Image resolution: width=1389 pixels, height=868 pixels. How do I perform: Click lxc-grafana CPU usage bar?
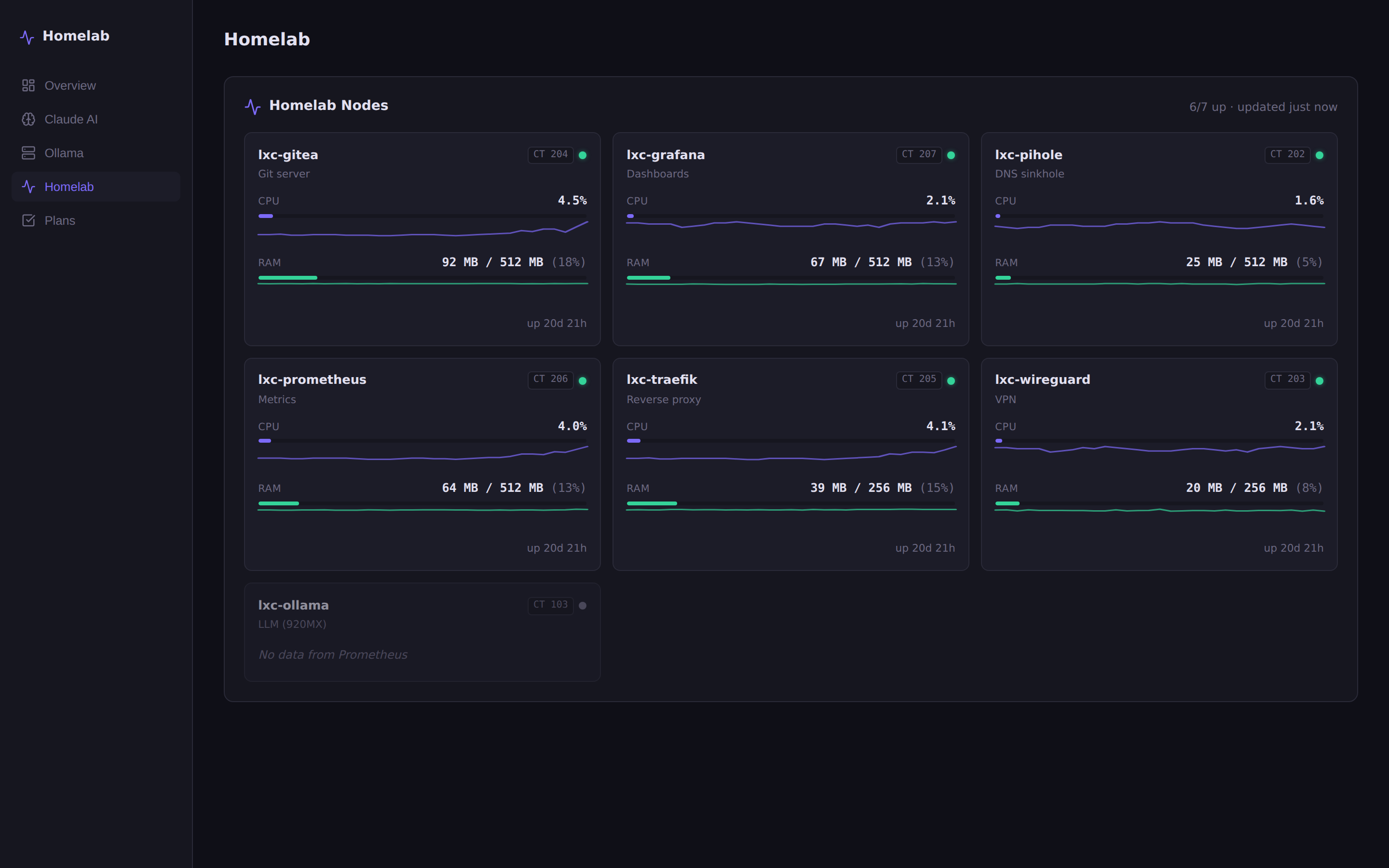pos(791,216)
